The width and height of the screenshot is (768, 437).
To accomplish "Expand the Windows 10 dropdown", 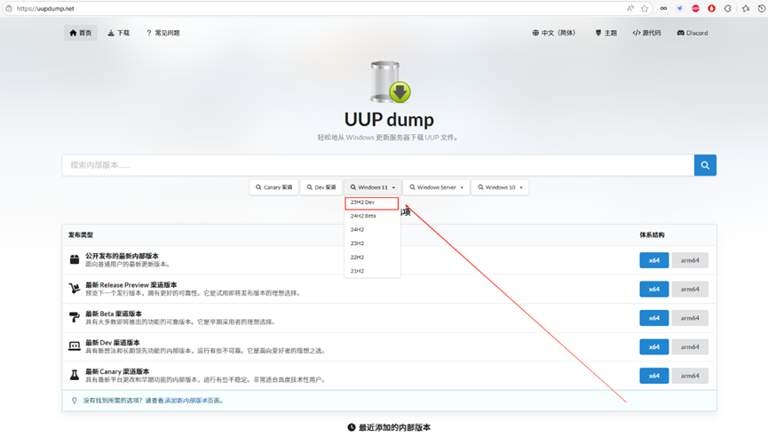I will click(499, 187).
